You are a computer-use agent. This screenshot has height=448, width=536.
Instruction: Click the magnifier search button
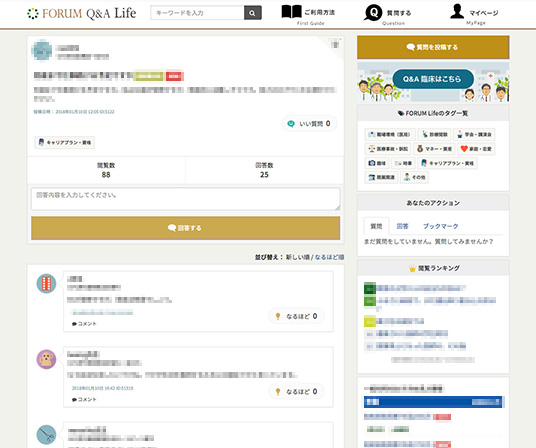[253, 13]
